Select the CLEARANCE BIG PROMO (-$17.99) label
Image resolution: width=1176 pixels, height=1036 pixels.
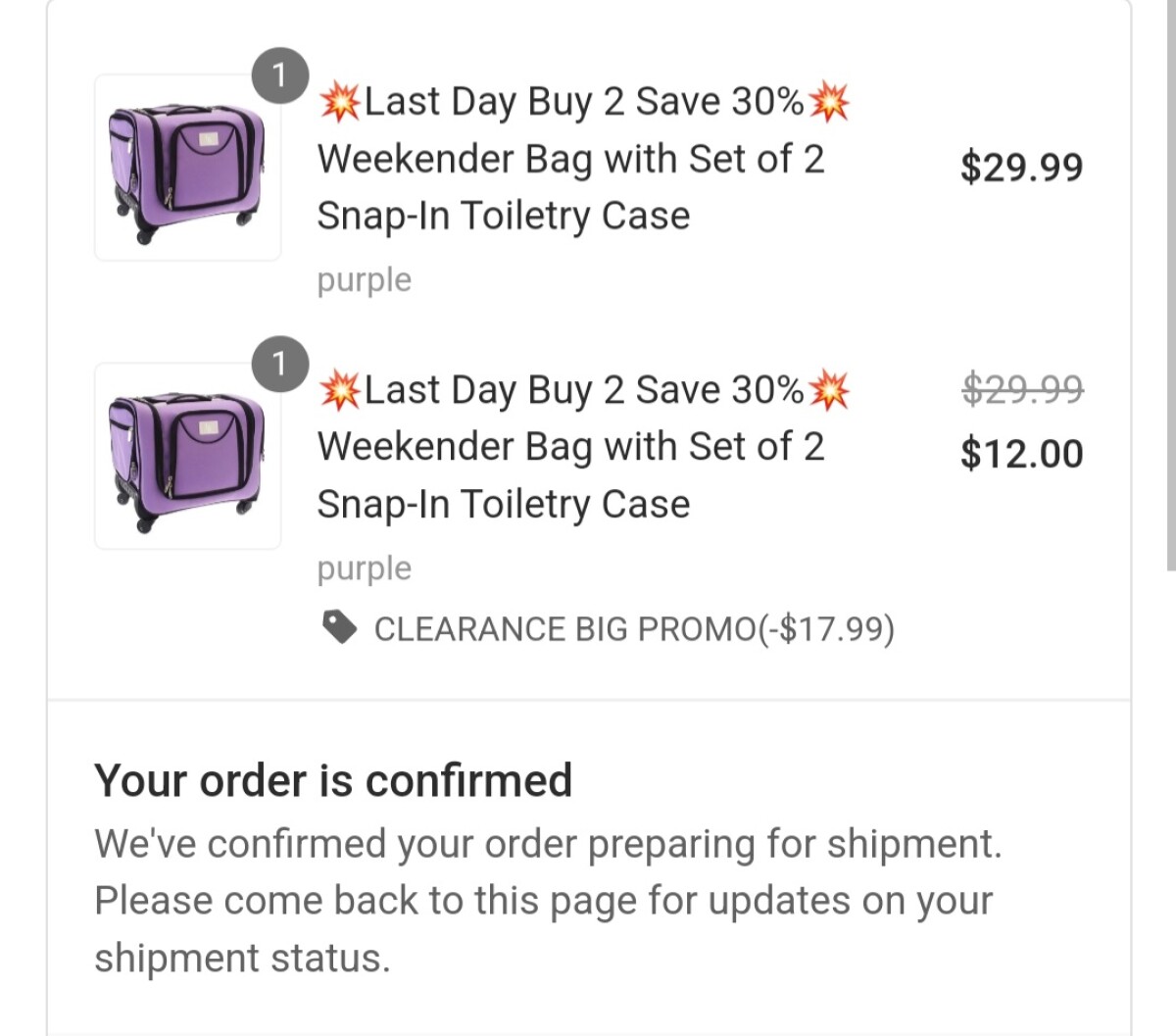pos(633,629)
